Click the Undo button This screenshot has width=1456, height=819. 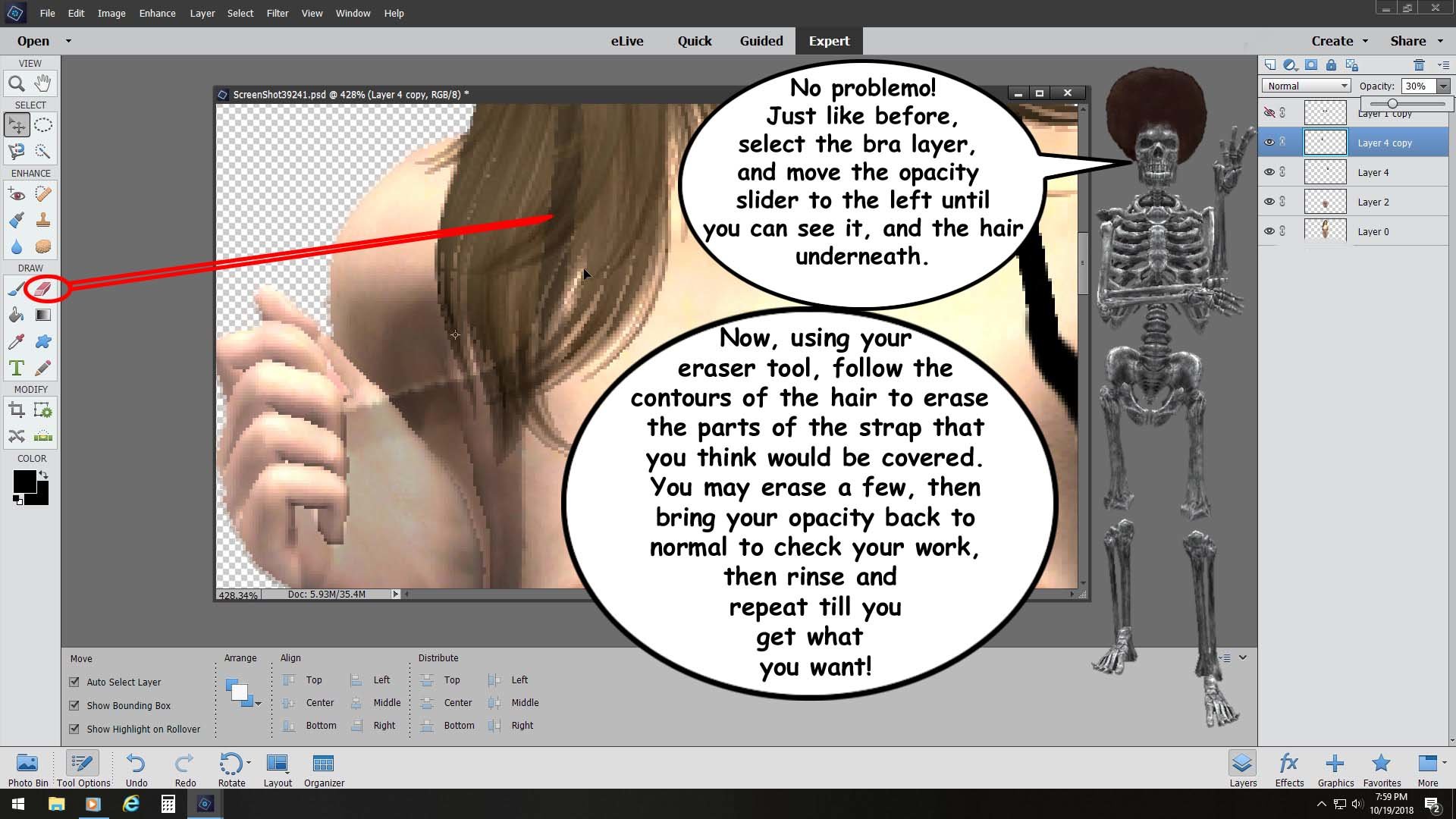pos(136,770)
